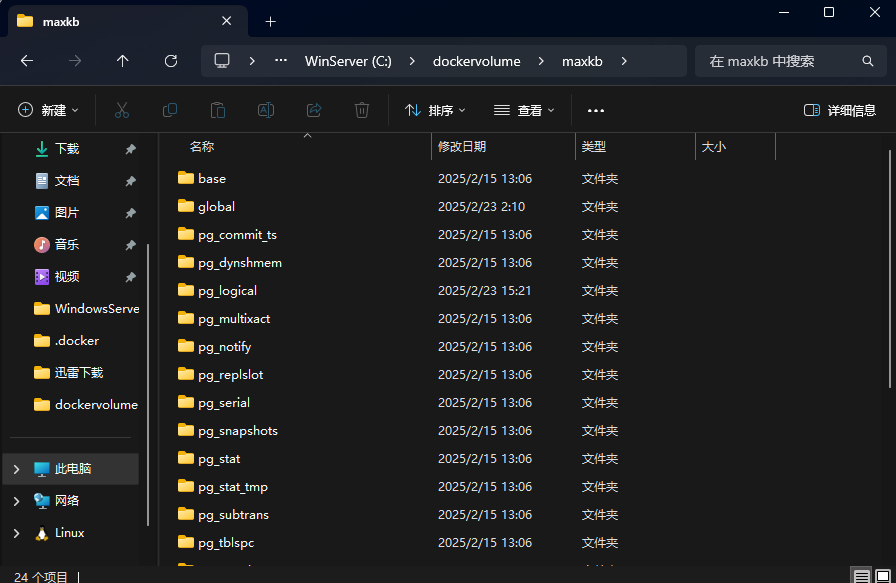Open 下载 (Downloads) in sidebar
896x583 pixels.
pyautogui.click(x=67, y=149)
